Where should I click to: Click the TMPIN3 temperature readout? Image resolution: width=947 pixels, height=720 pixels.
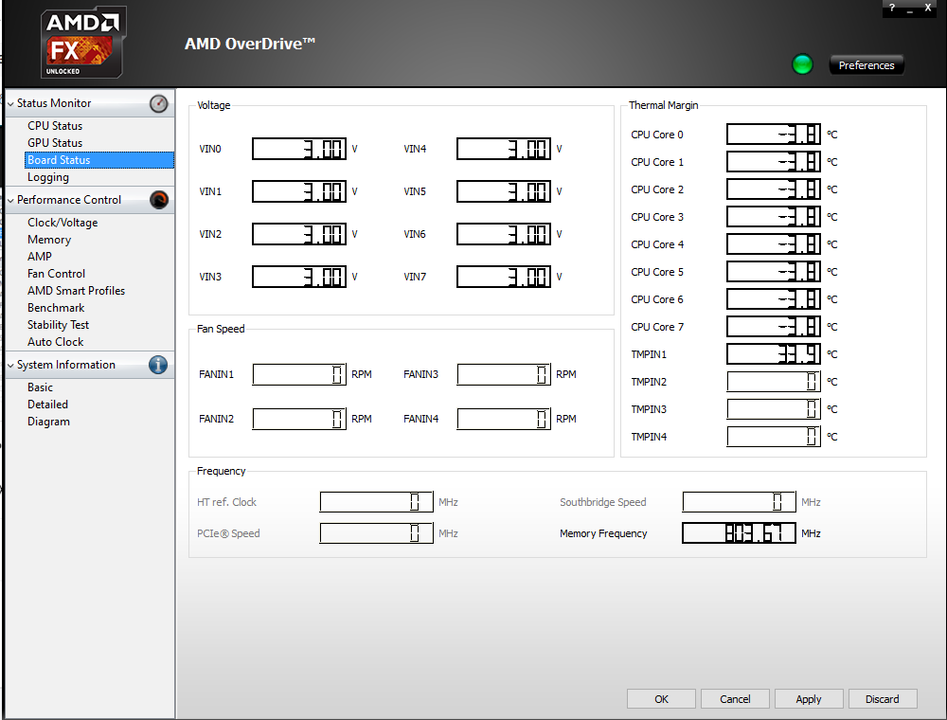tap(774, 409)
